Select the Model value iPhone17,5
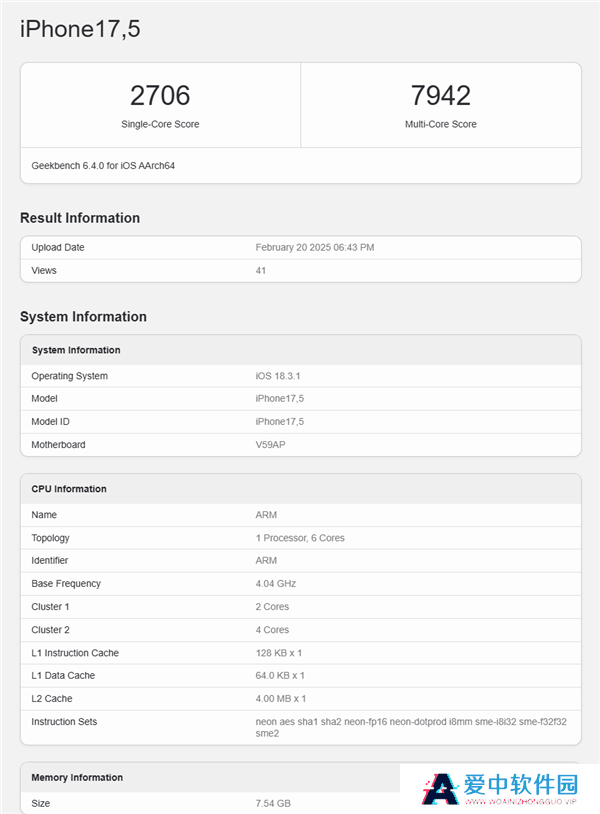 click(x=280, y=399)
